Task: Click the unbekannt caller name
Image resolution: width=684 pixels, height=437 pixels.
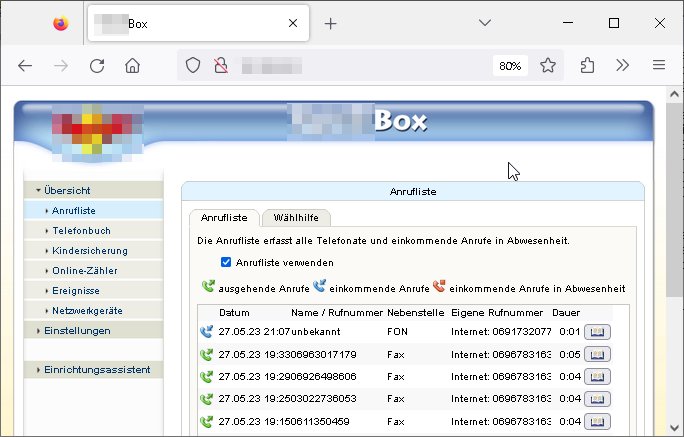Action: click(316, 332)
